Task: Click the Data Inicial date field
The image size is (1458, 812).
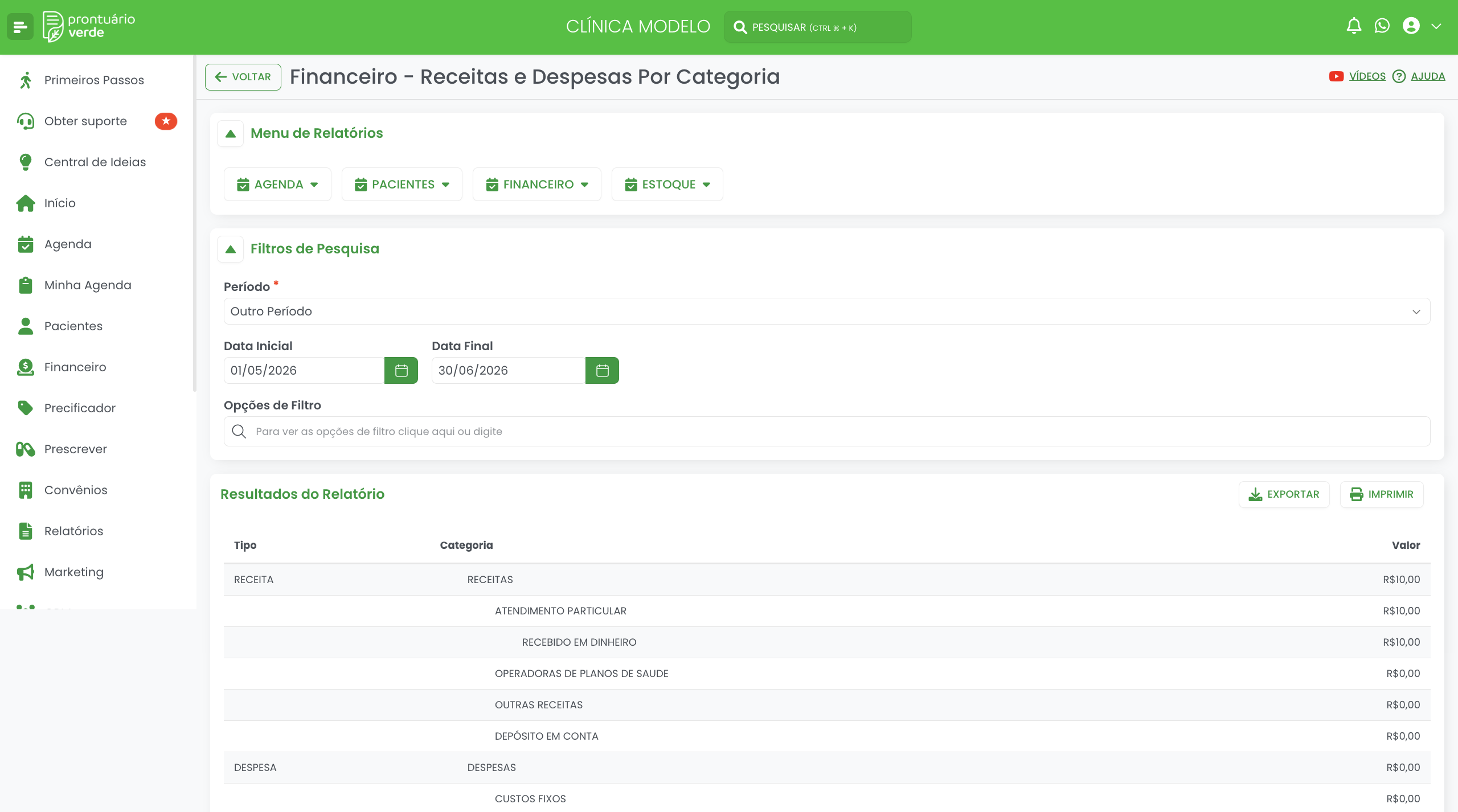Action: [304, 371]
